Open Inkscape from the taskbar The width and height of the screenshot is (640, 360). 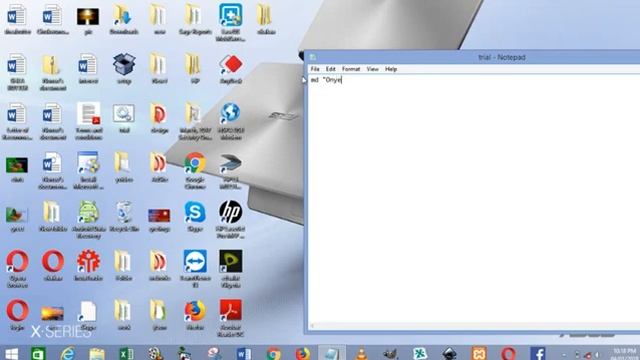(x=449, y=353)
